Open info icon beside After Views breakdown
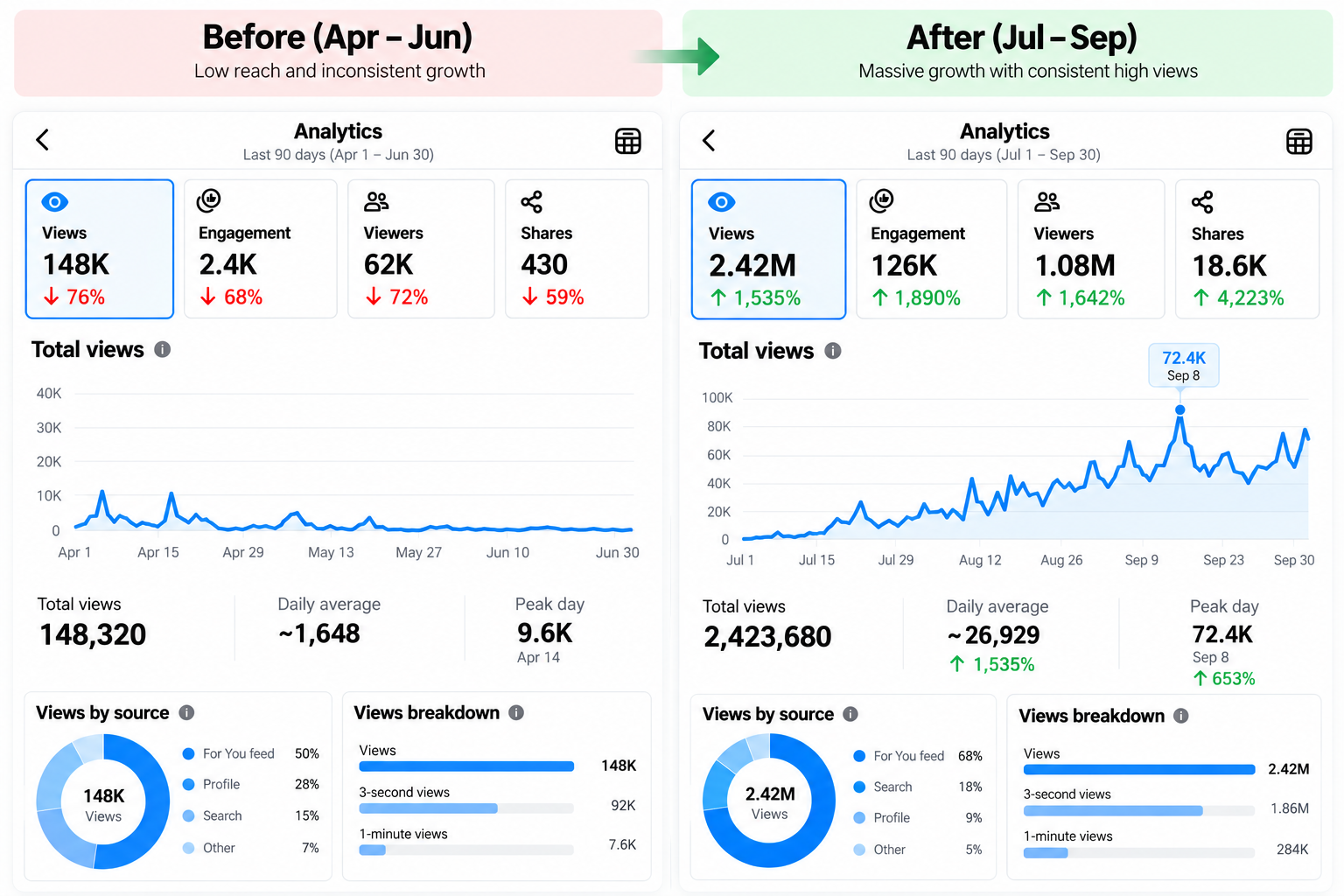The image size is (1344, 896). 1181,716
